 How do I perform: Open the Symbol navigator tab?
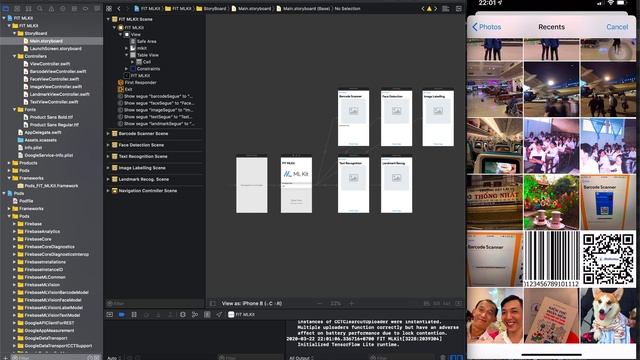tap(29, 8)
